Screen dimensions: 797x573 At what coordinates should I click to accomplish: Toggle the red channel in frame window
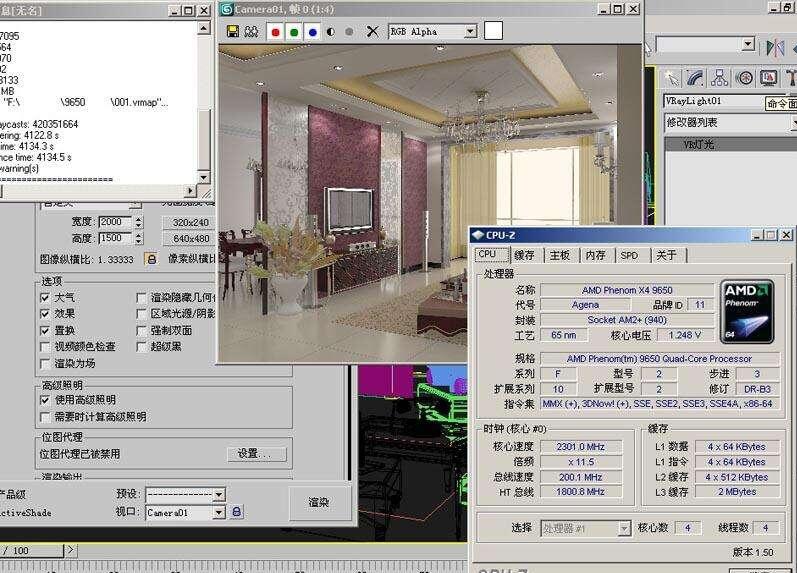[275, 32]
